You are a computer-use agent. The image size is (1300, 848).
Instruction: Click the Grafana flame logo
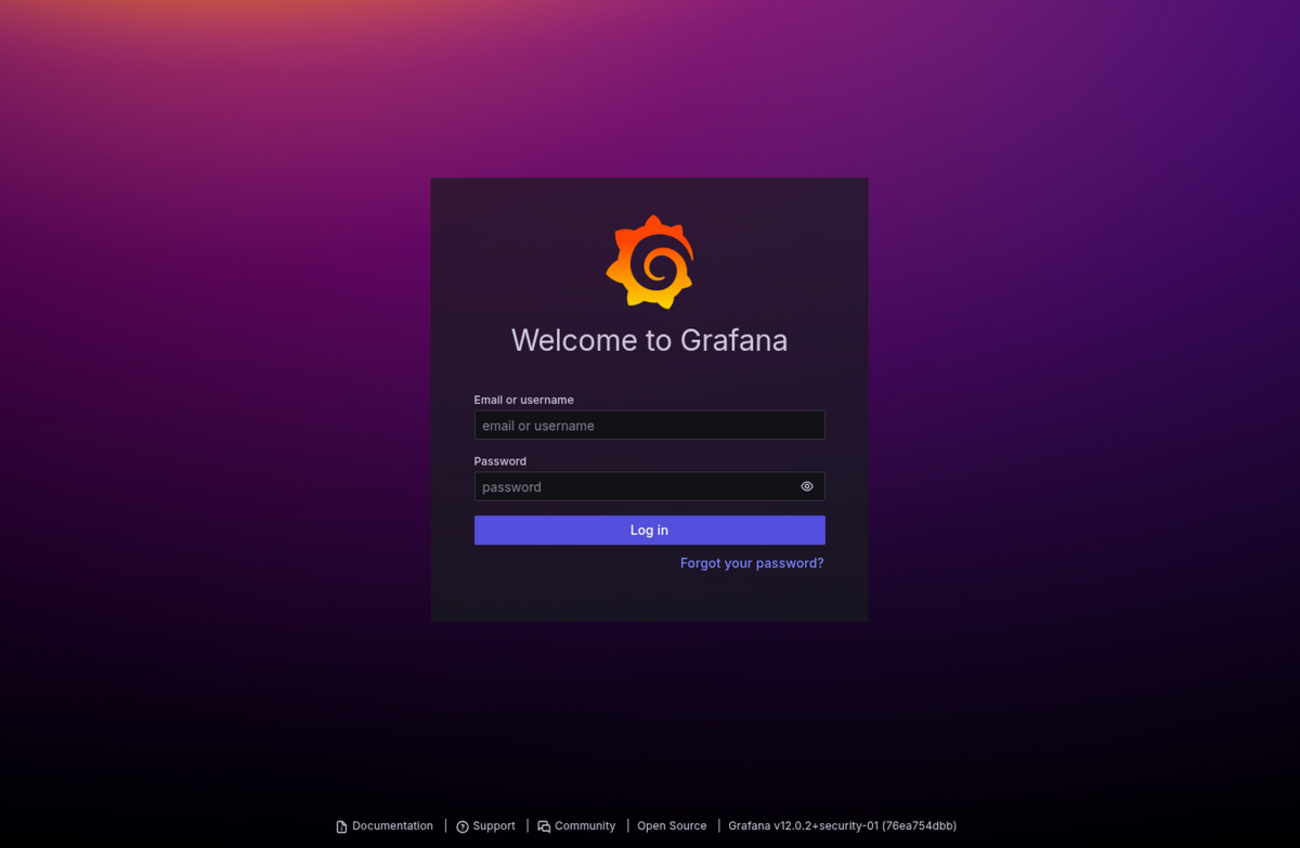coord(650,261)
